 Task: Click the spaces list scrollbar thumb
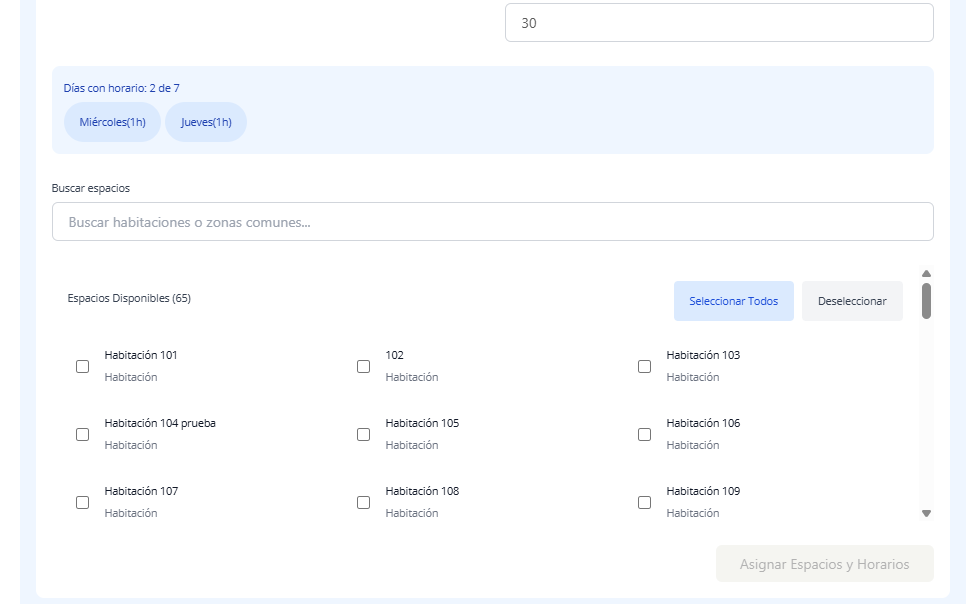pos(926,301)
